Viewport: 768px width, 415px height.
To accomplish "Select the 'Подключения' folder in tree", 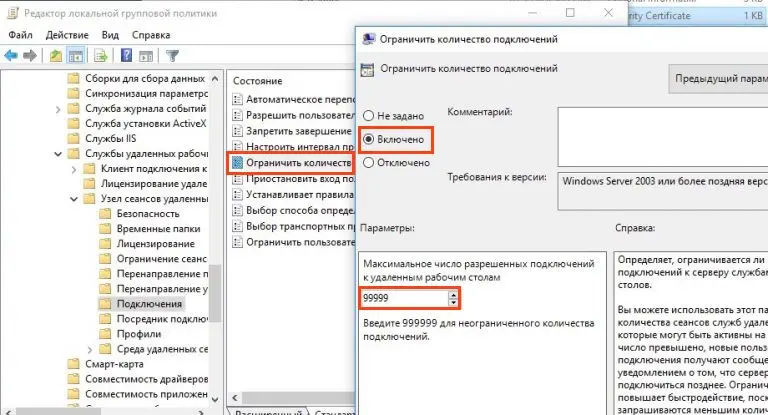I will click(149, 303).
